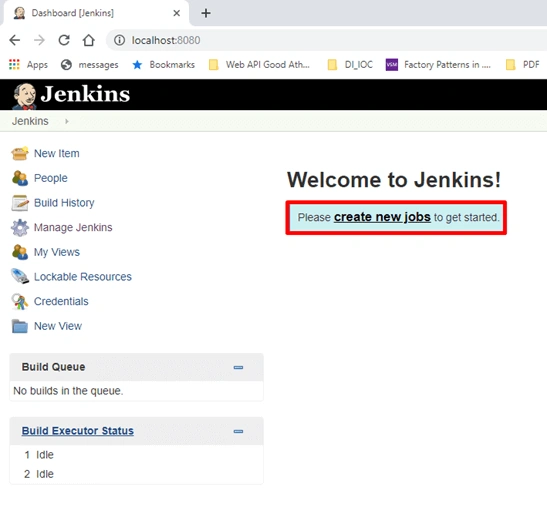
Task: Open the Apps bookmark shortcut
Action: click(x=28, y=65)
